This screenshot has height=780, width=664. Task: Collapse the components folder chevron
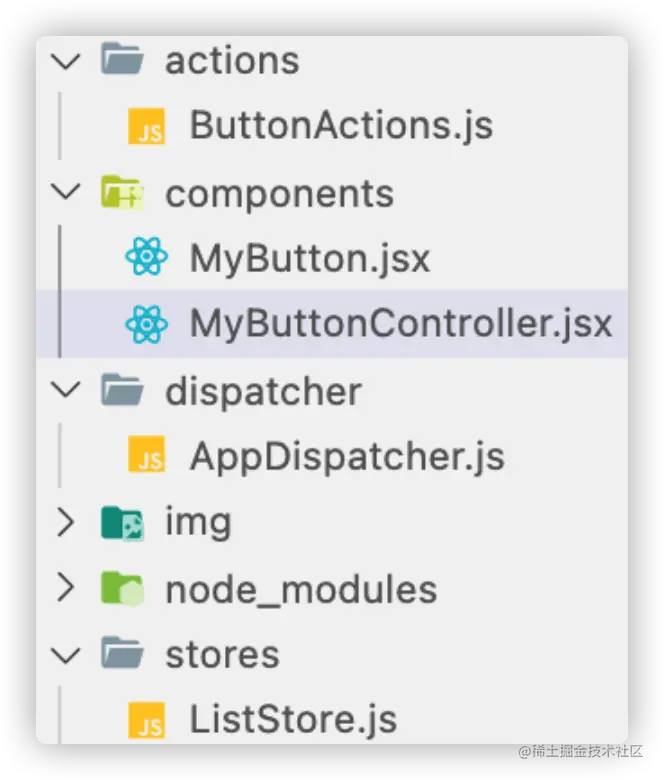[66, 192]
